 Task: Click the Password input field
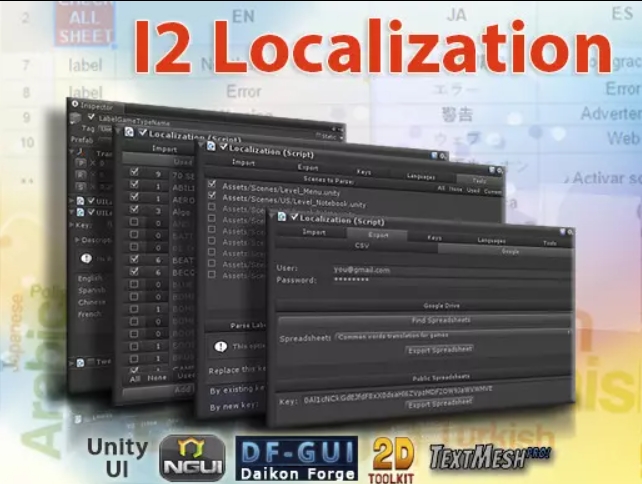pos(452,280)
